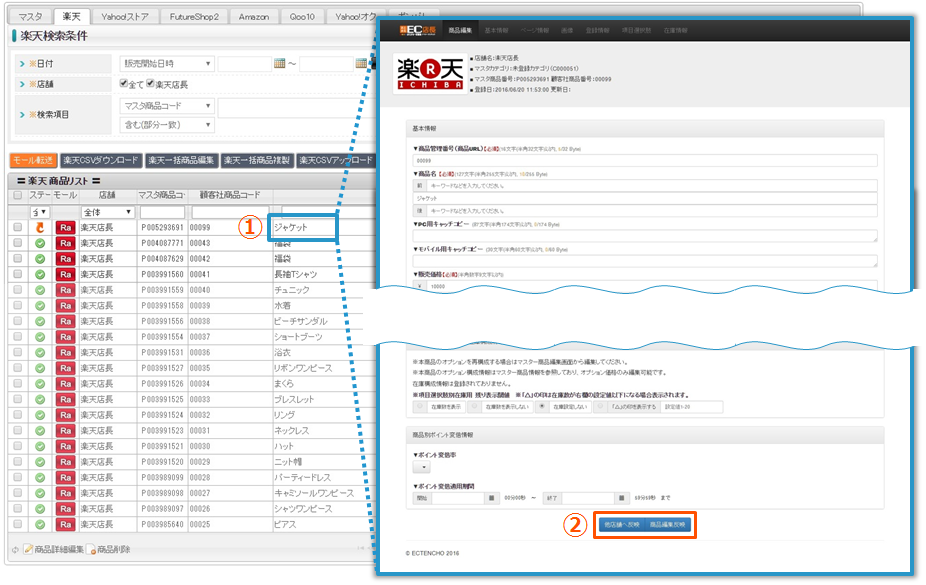
Task: Click the Ra mall icon in row P003991531
Action: (x=65, y=352)
